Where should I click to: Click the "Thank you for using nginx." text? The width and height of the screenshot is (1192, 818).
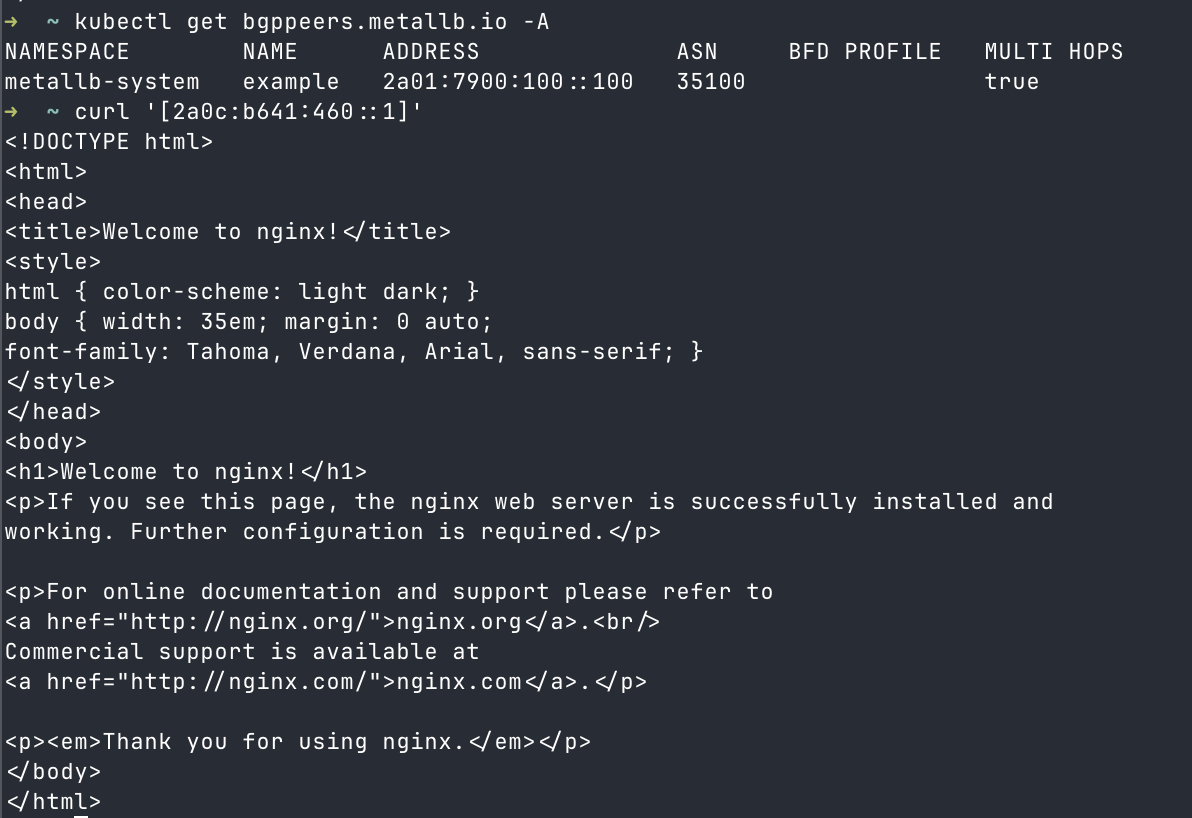tap(284, 742)
